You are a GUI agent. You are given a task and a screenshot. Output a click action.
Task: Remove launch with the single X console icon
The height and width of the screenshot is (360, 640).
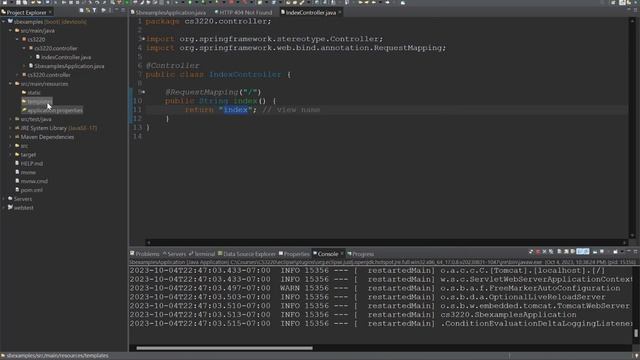(544, 251)
